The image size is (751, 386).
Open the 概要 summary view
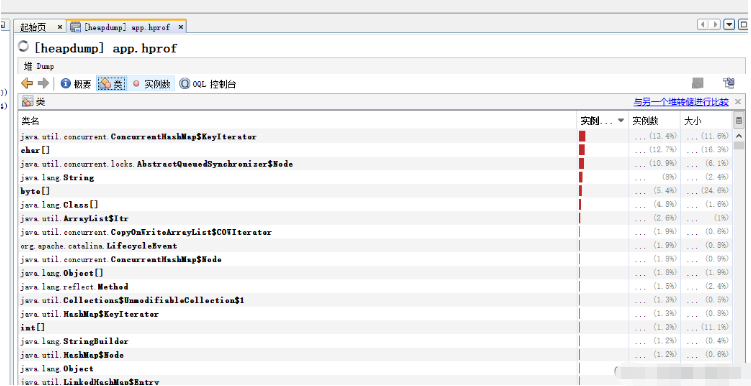point(76,84)
